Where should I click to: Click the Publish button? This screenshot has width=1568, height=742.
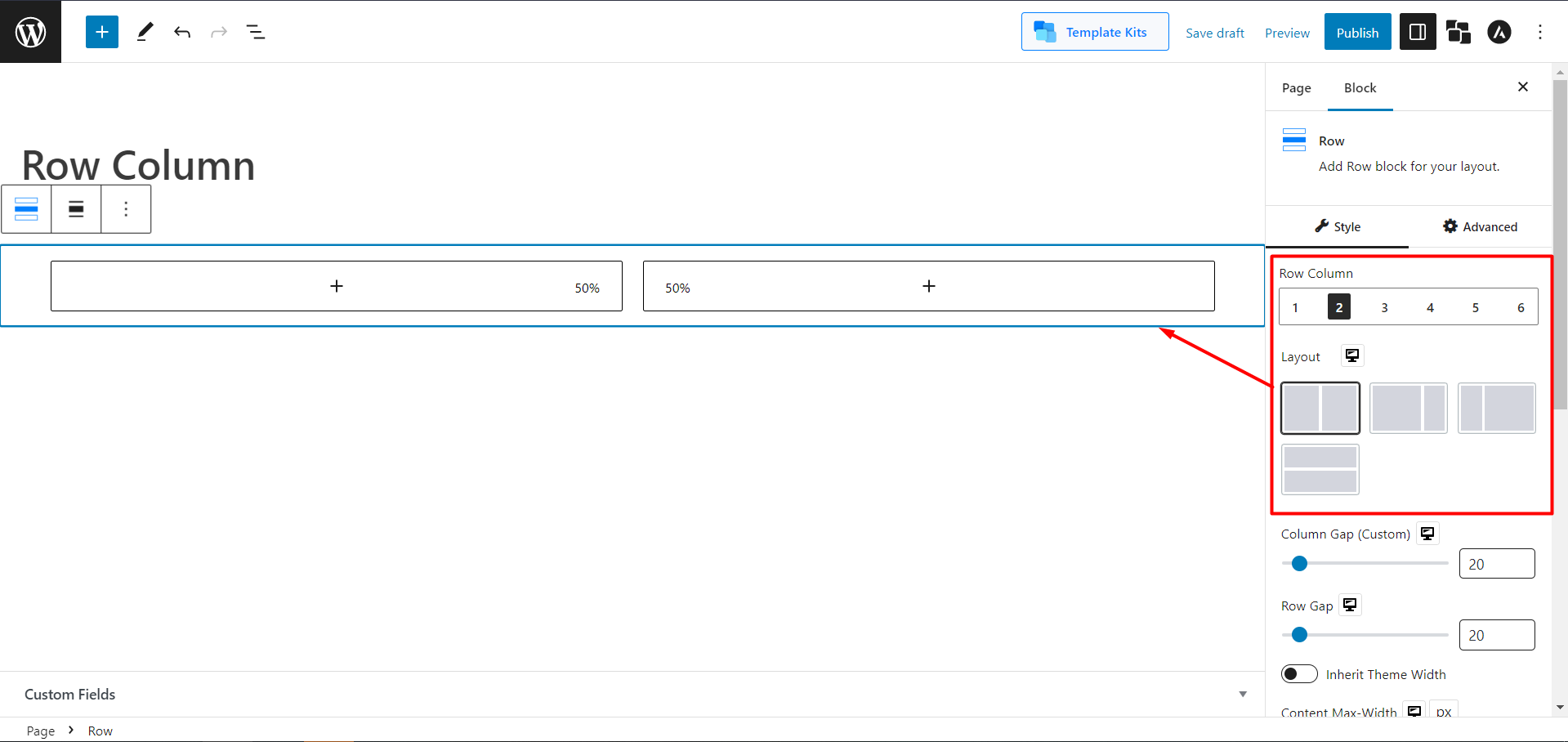click(x=1357, y=32)
